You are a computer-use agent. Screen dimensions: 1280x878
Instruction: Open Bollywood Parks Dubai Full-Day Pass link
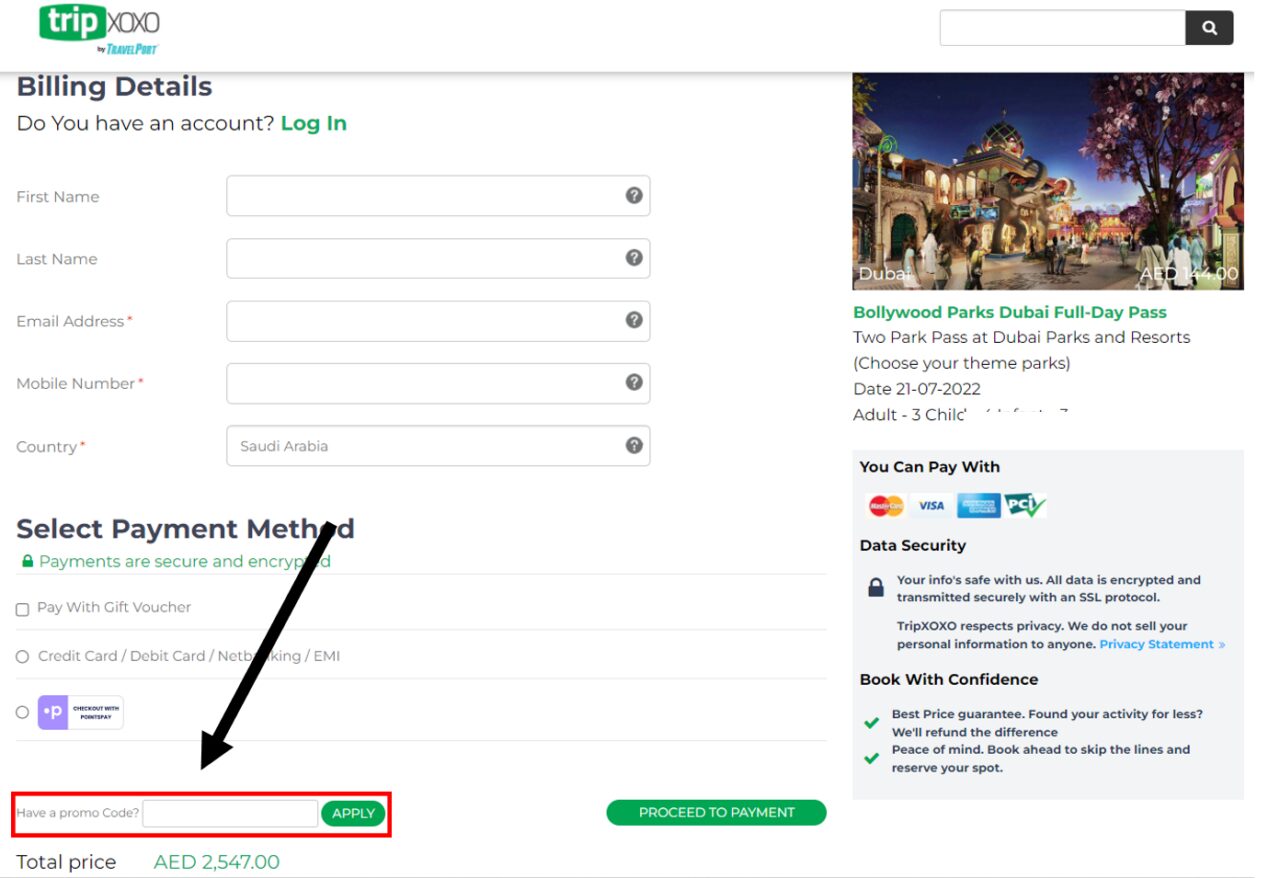[x=1010, y=312]
